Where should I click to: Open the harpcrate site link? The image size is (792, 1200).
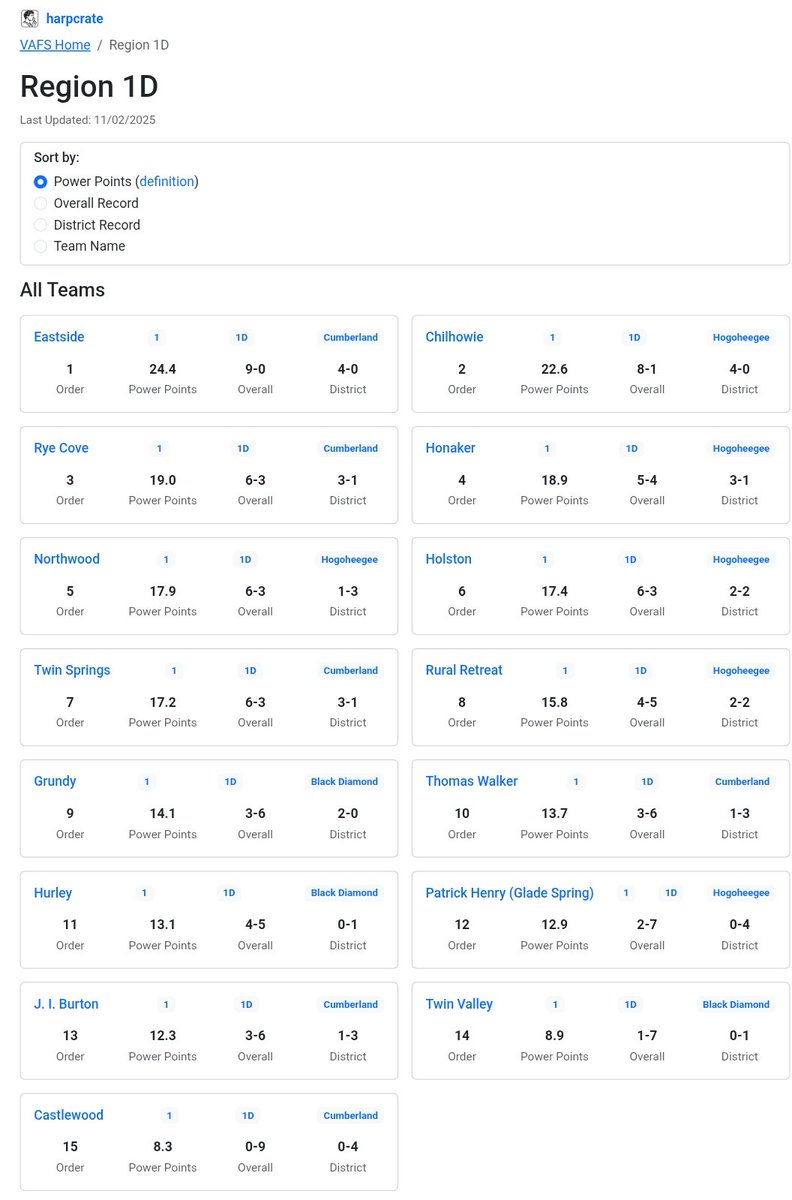pos(74,19)
